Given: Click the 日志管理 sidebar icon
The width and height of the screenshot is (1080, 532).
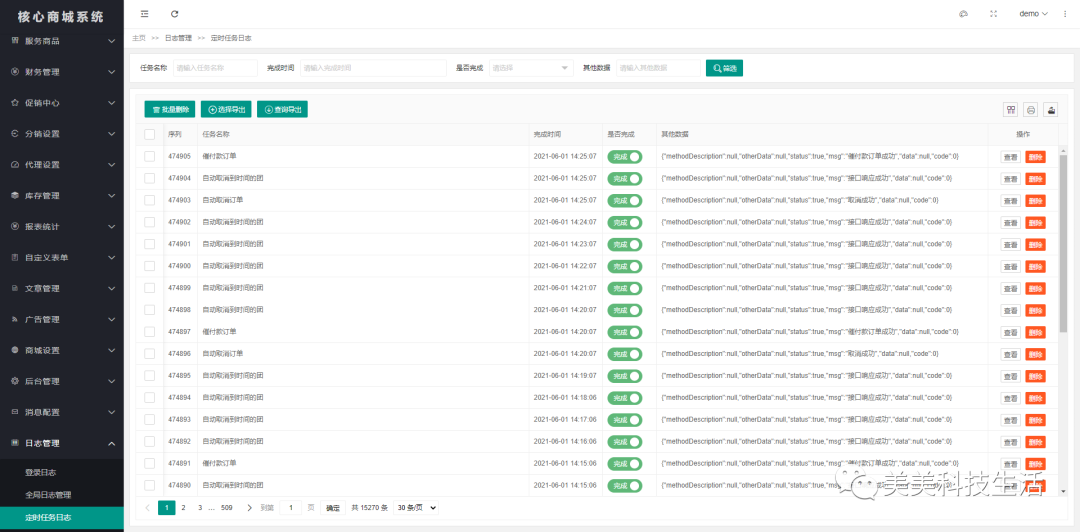Looking at the screenshot, I should point(15,443).
